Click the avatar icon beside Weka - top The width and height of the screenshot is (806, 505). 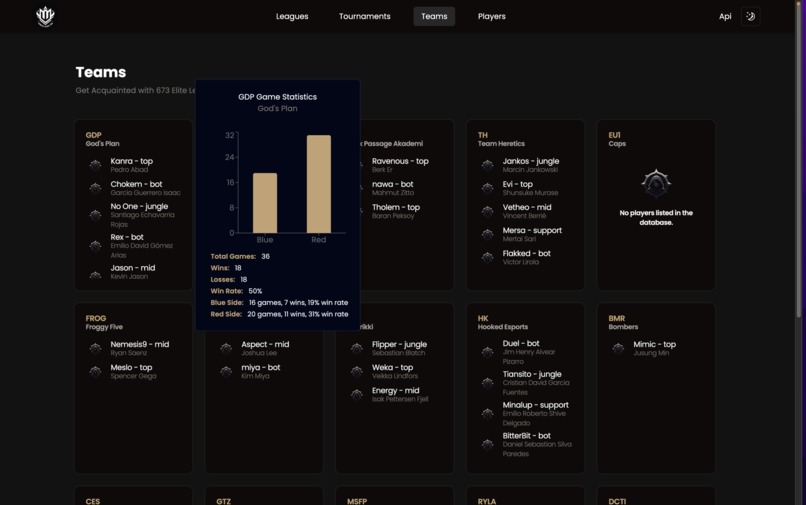[357, 371]
